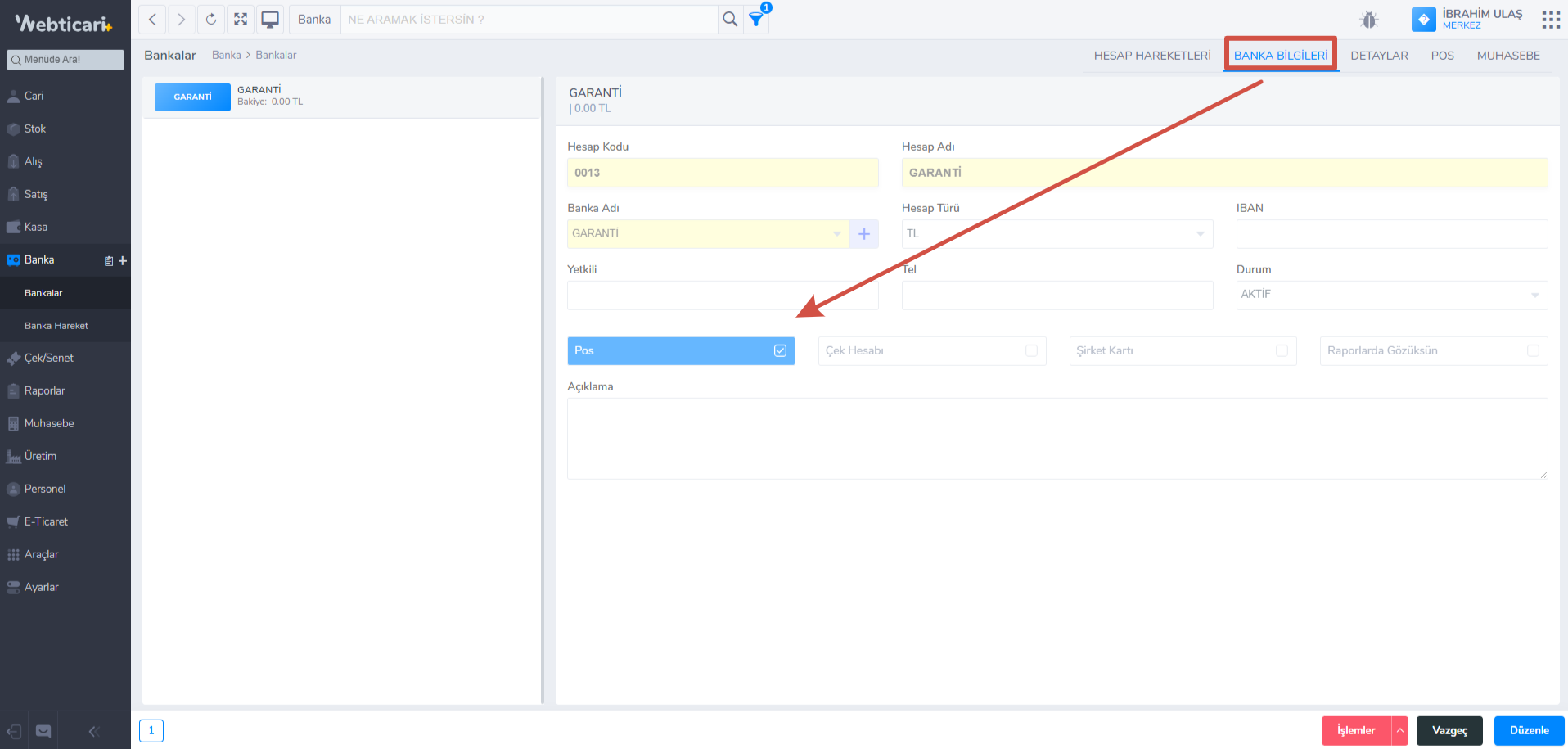
Task: Click the plus icon beside Banka Adı
Action: (x=864, y=234)
